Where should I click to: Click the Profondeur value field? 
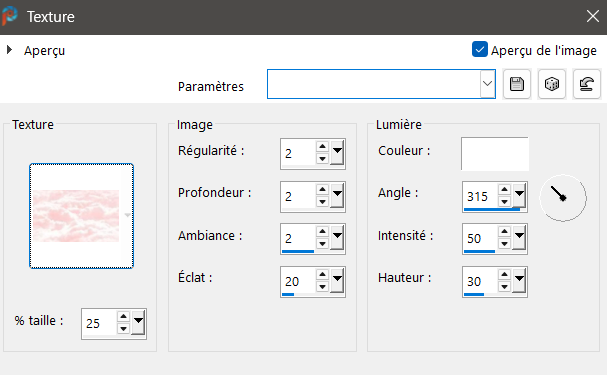tap(298, 196)
